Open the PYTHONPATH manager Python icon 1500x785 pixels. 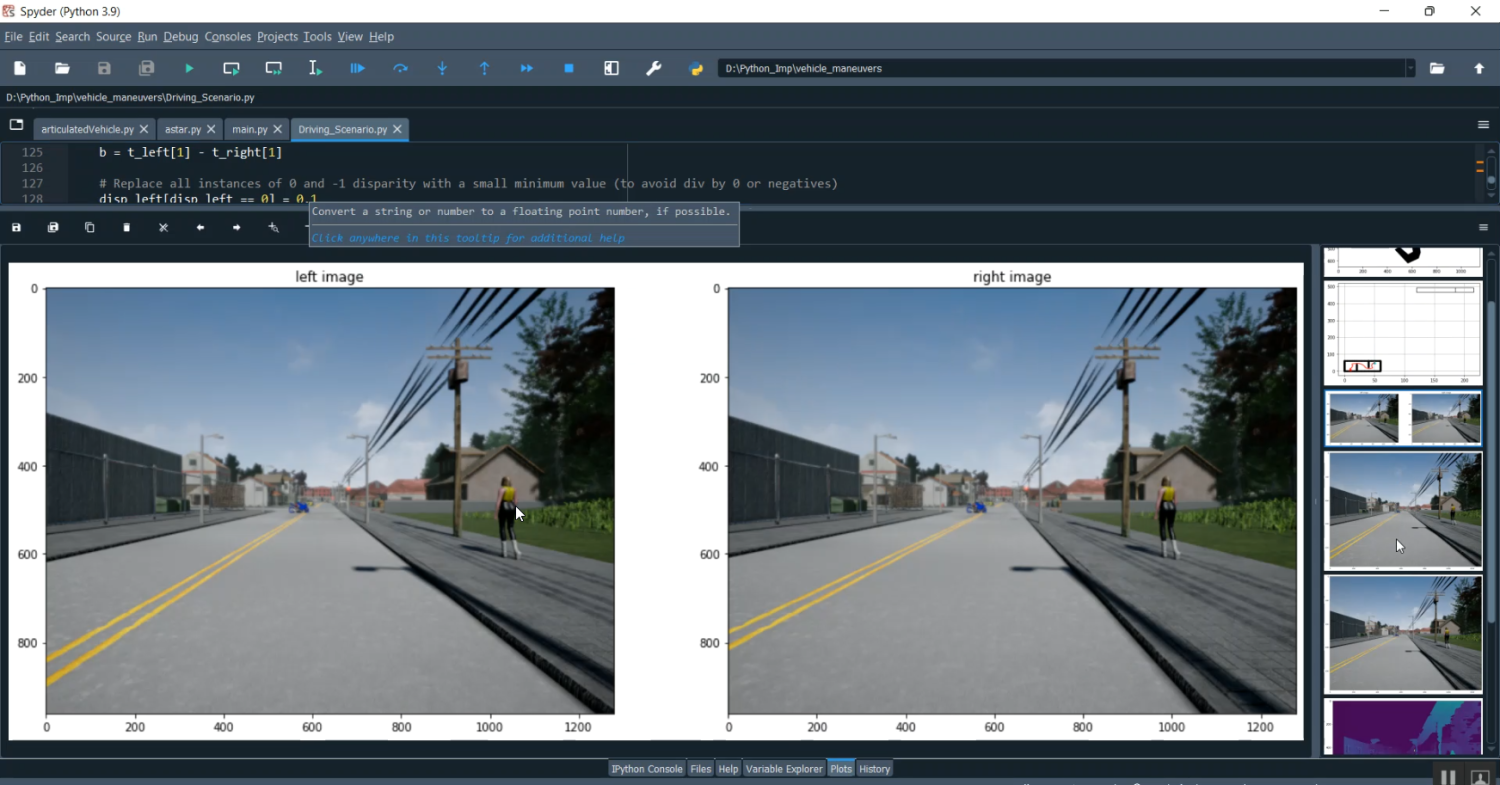696,68
